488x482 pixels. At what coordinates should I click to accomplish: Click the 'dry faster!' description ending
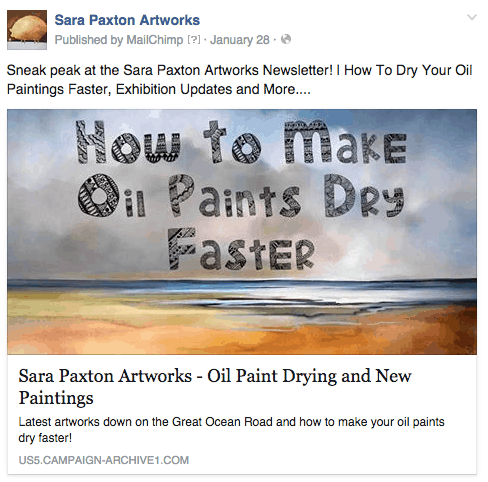tap(45, 438)
